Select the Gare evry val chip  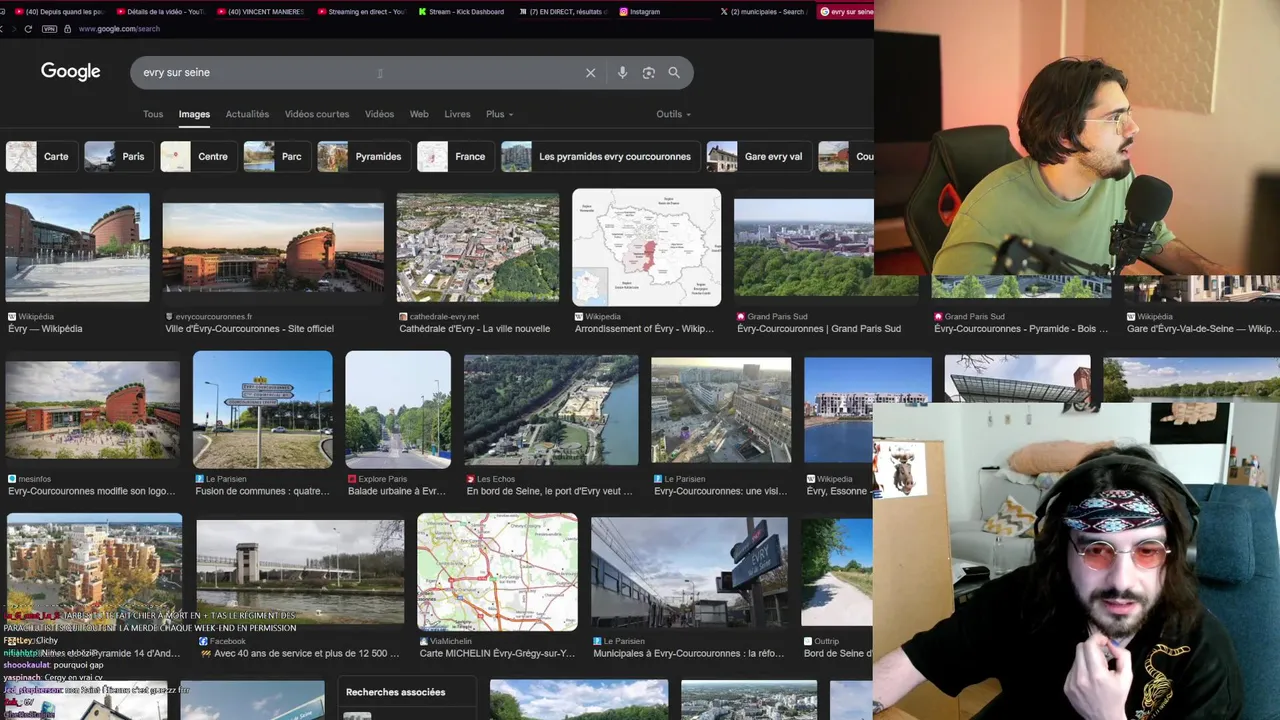tap(758, 156)
